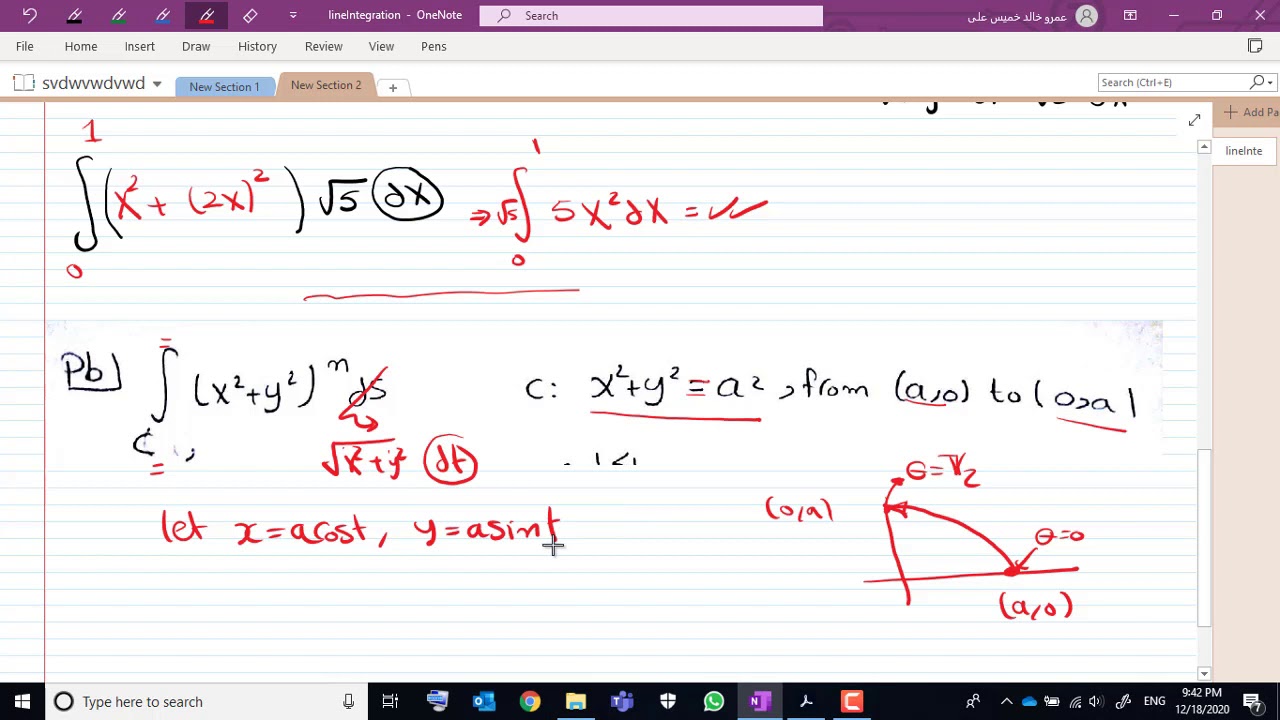1280x720 pixels.
Task: Click the battery status tray icon
Action: coord(1052,701)
